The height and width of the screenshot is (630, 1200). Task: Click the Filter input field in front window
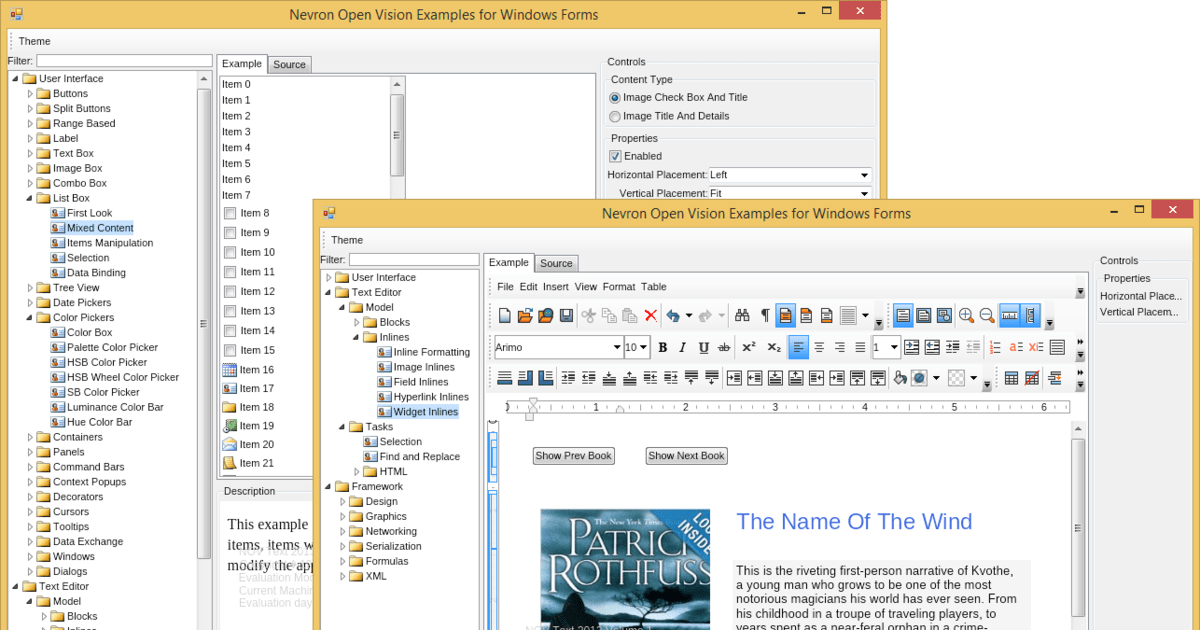414,260
